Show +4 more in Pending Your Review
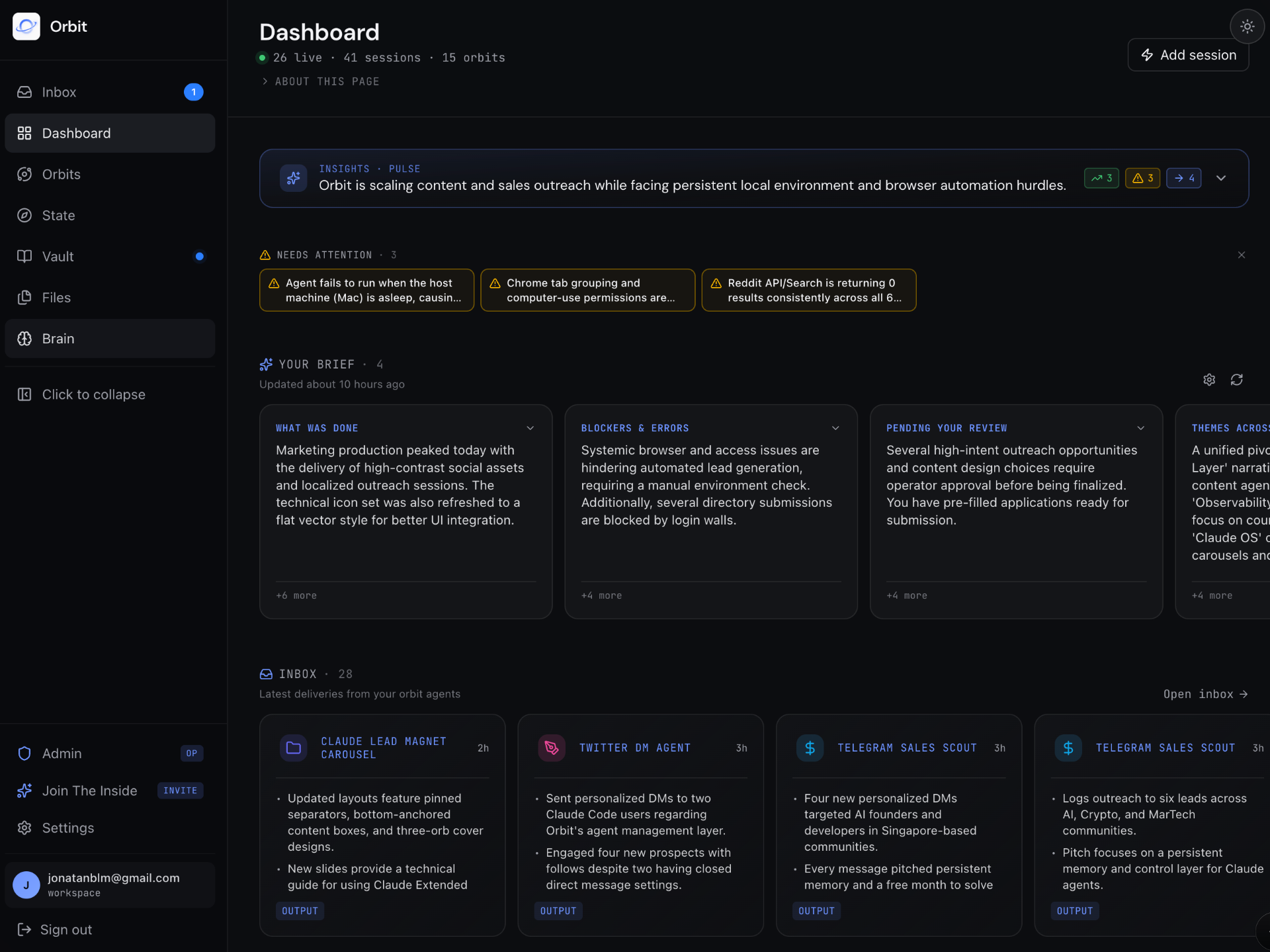The image size is (1270, 952). tap(907, 595)
